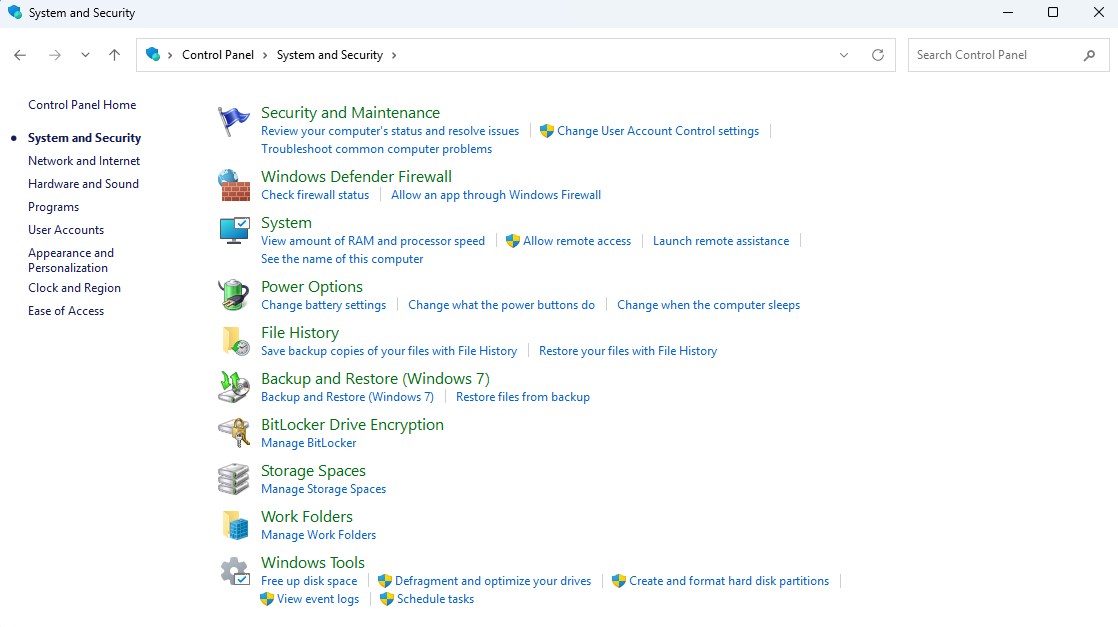The height and width of the screenshot is (627, 1118).
Task: Click the Power Options battery icon
Action: (x=233, y=294)
